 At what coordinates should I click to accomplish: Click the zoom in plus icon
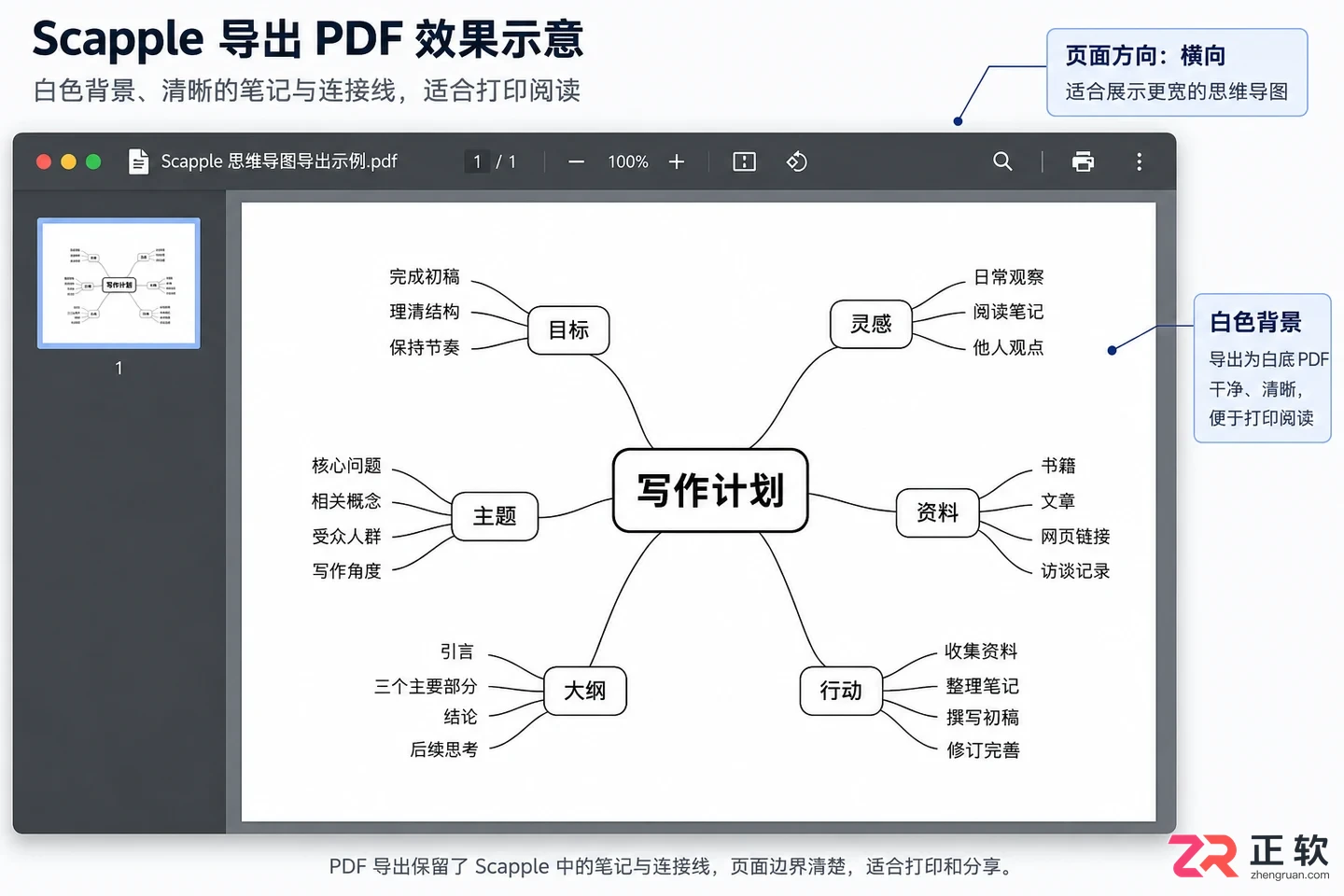[677, 162]
